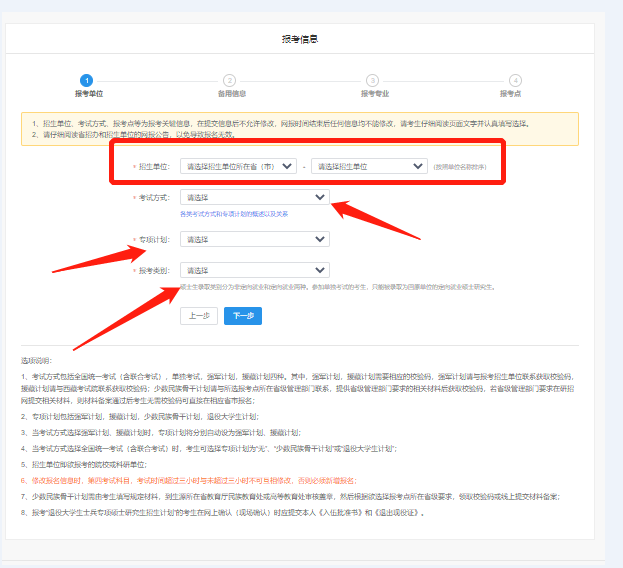Screen dimensions: 623x568
Task: Click the 上一步 button
Action: click(x=198, y=316)
